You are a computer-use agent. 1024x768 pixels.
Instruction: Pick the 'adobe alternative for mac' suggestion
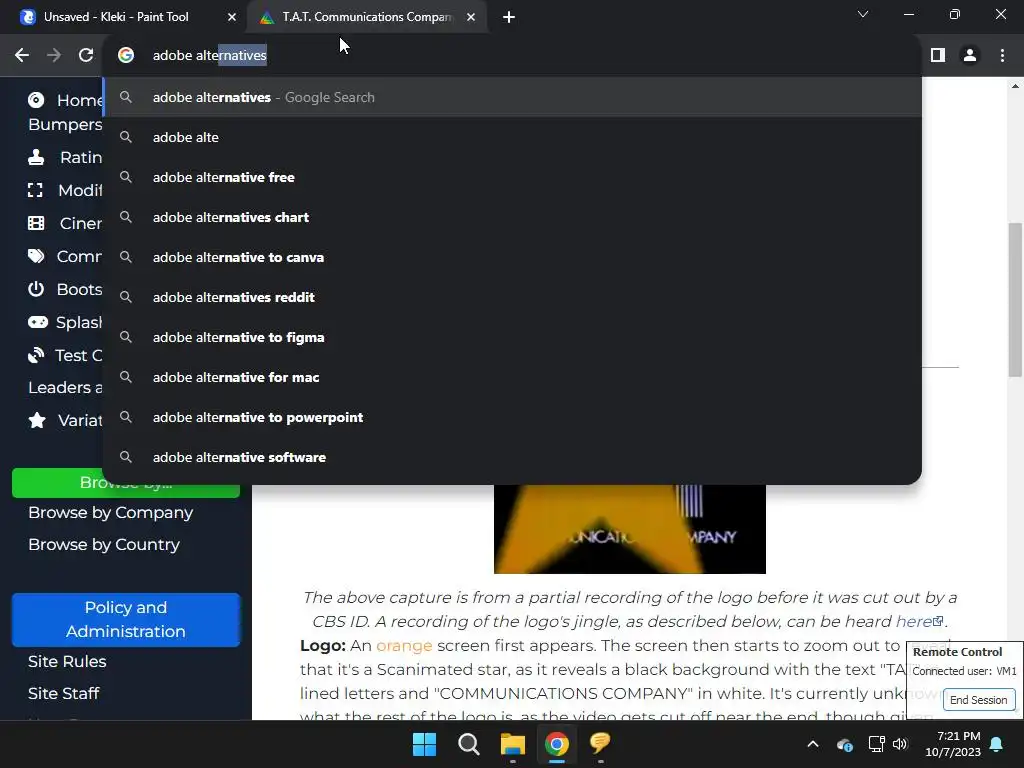tap(513, 377)
